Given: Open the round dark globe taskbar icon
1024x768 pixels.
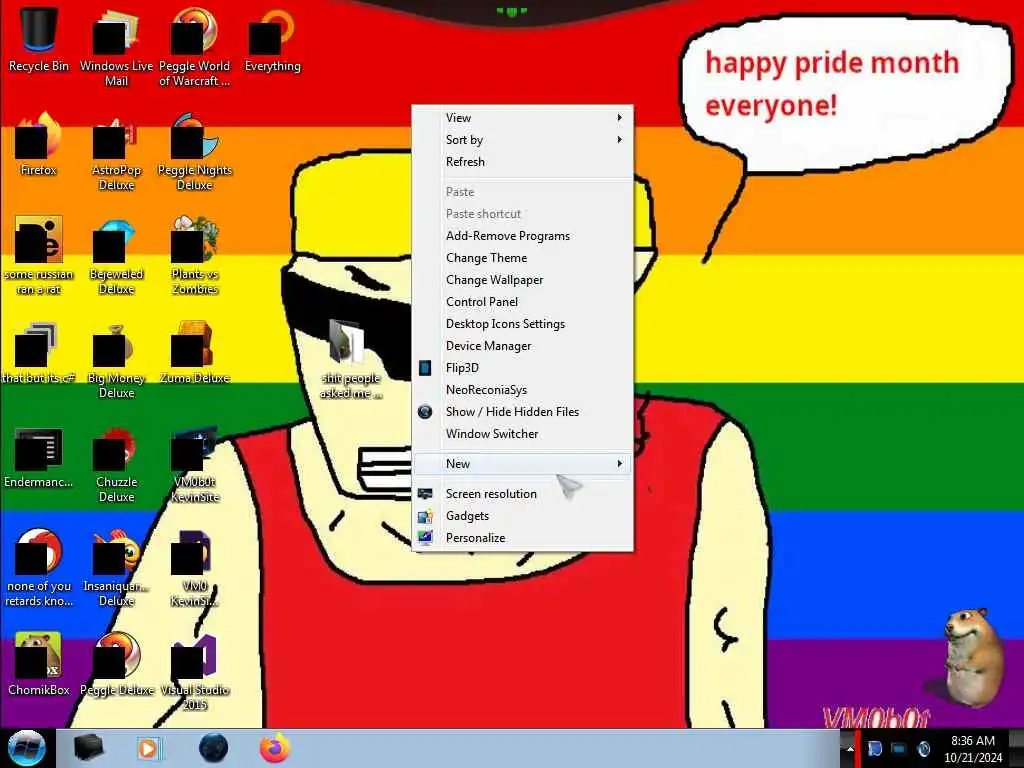Looking at the screenshot, I should 213,748.
